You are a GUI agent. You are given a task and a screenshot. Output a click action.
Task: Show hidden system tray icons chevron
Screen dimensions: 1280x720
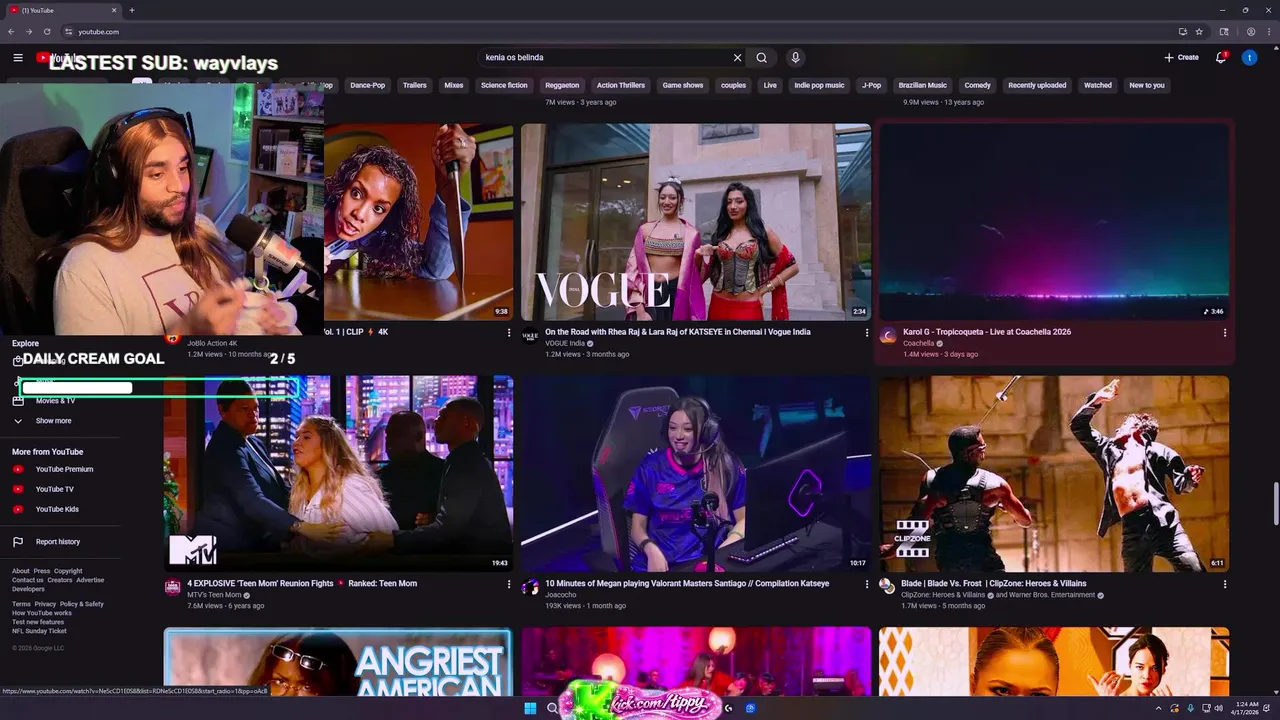tap(1159, 708)
